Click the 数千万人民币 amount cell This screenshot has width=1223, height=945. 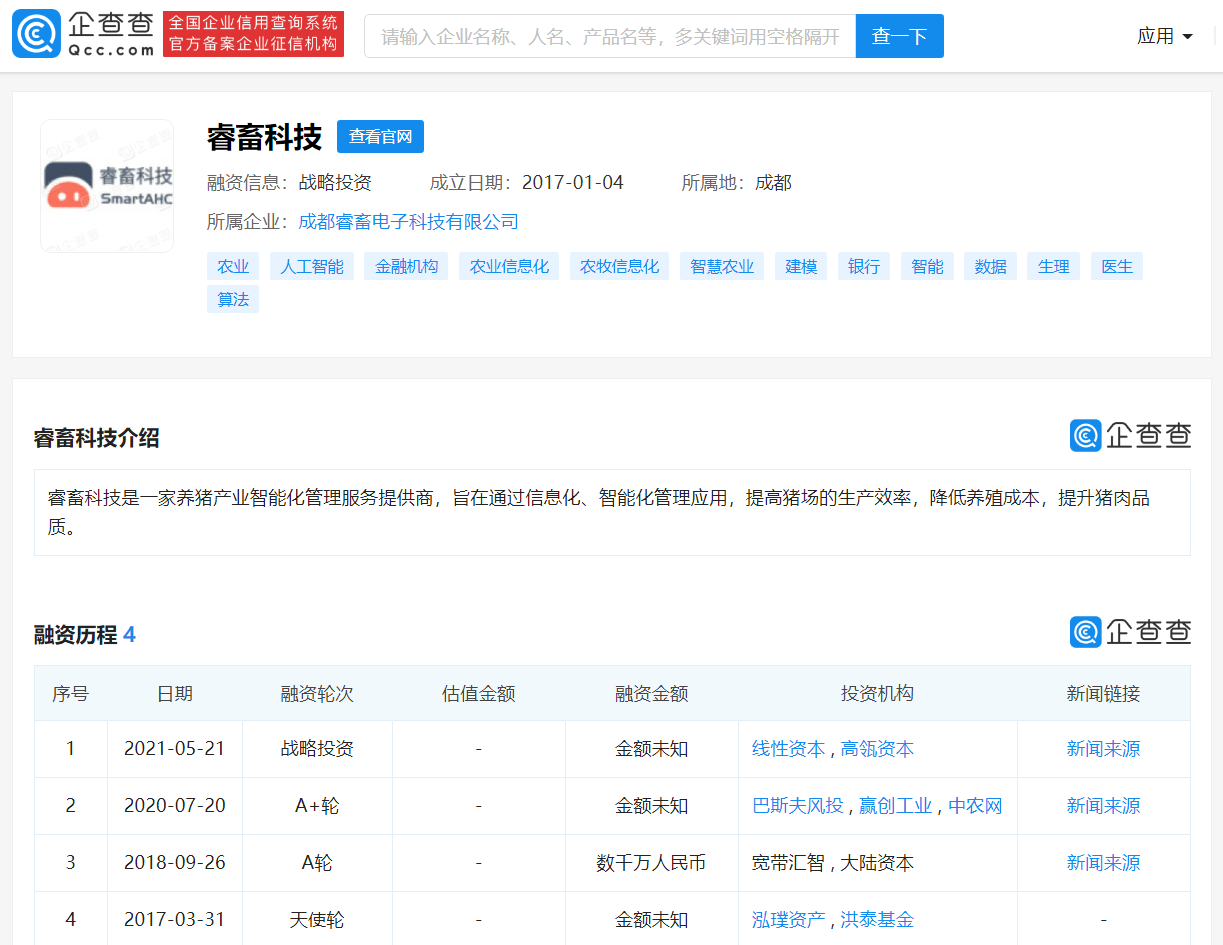click(x=652, y=863)
